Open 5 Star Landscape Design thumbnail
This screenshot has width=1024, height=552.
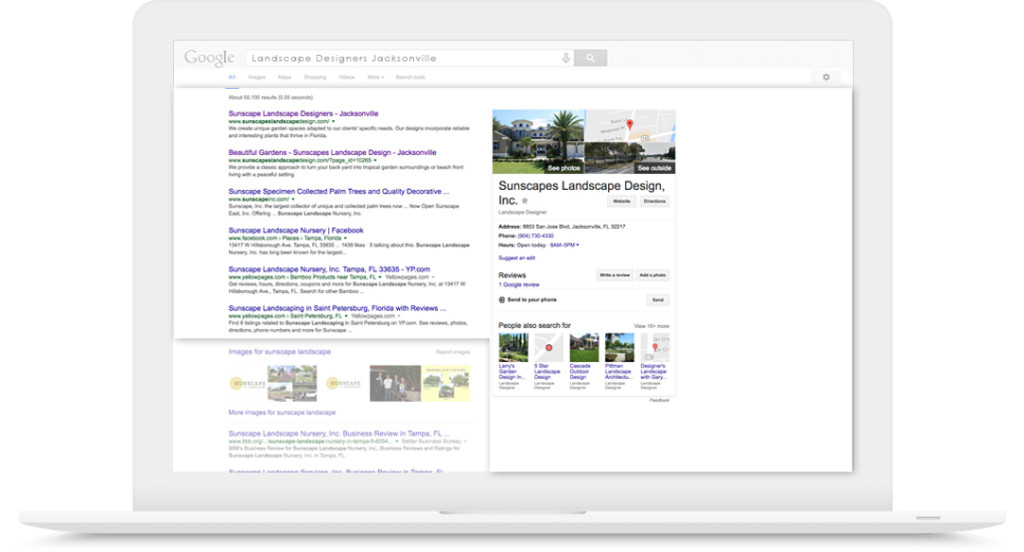[x=549, y=348]
